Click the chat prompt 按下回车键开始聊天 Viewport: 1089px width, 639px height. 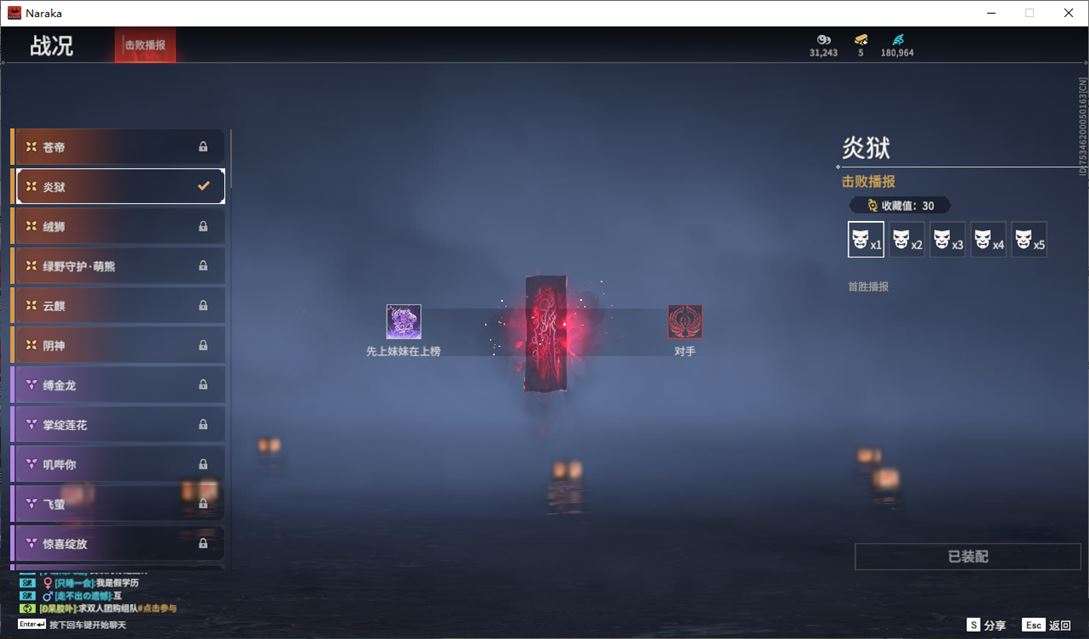(88, 624)
